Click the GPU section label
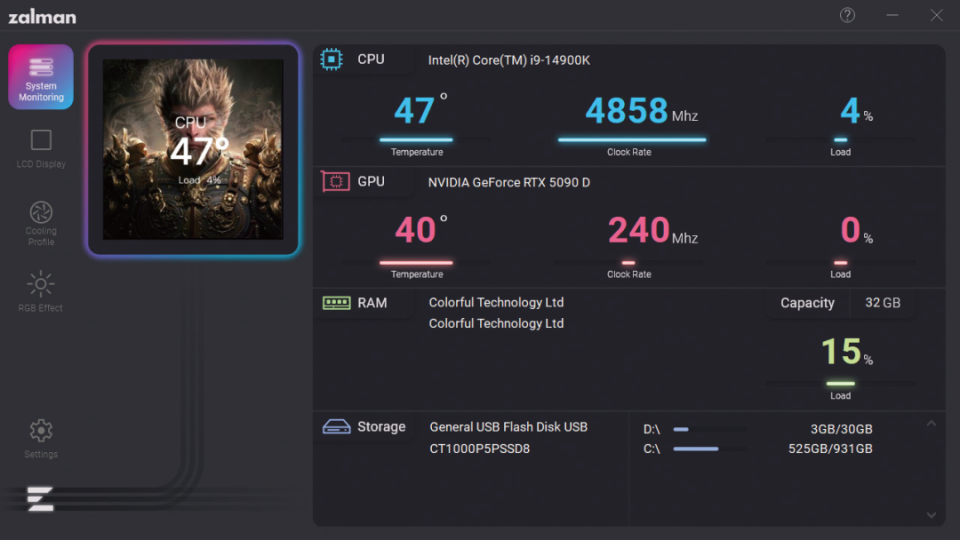Viewport: 960px width, 540px height. [x=371, y=182]
